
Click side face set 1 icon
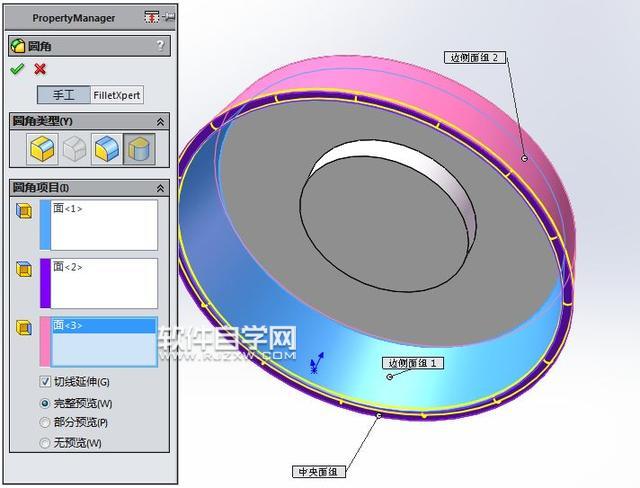coord(24,211)
